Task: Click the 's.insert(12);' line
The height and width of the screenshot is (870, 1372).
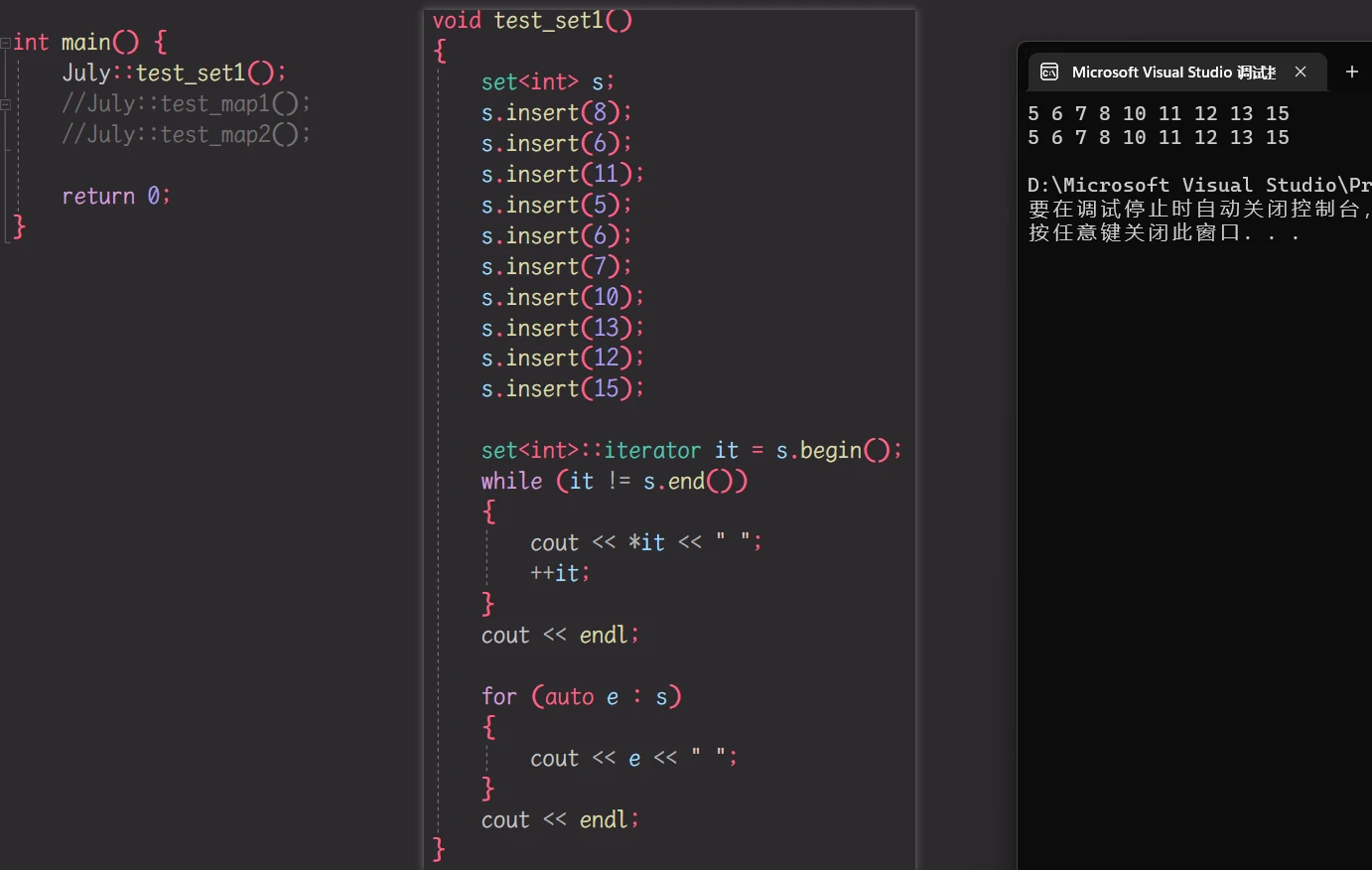Action: coord(563,359)
